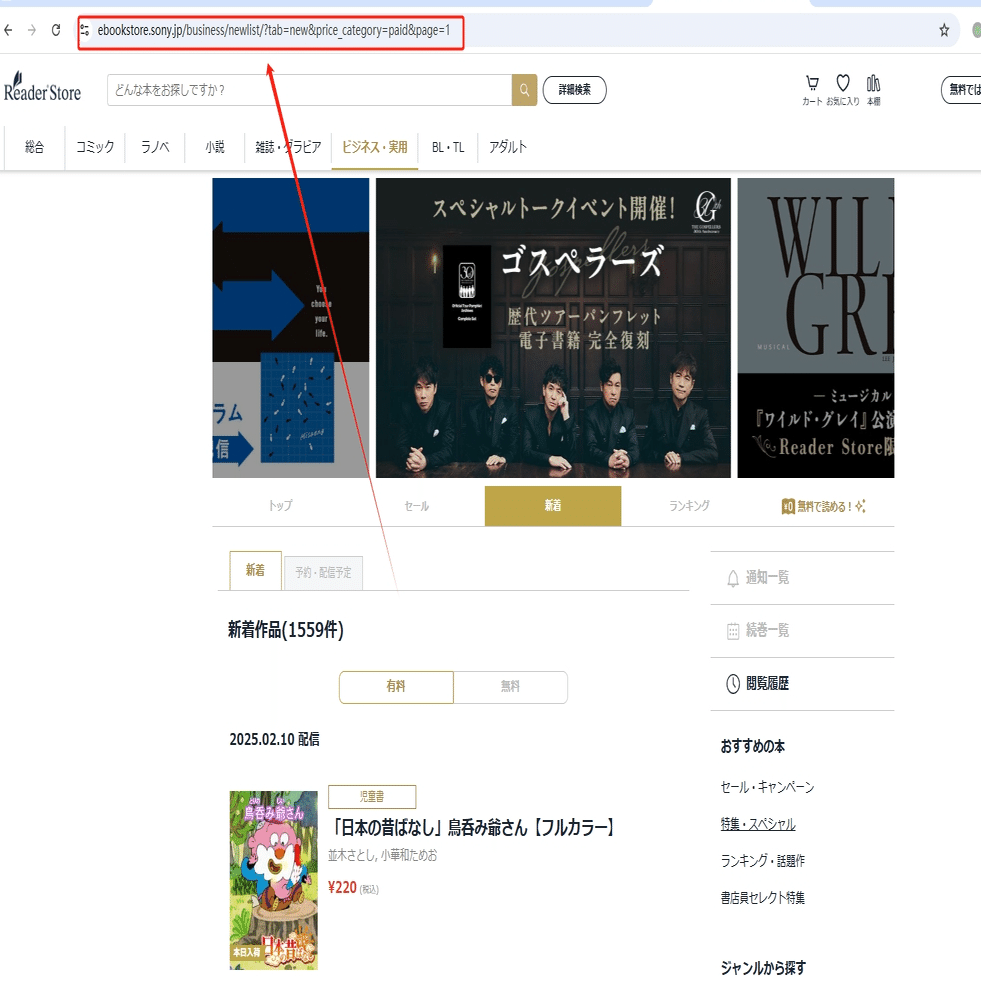This screenshot has height=981, width=981.
Task: Click the 無料では button at top right
Action: tap(962, 89)
